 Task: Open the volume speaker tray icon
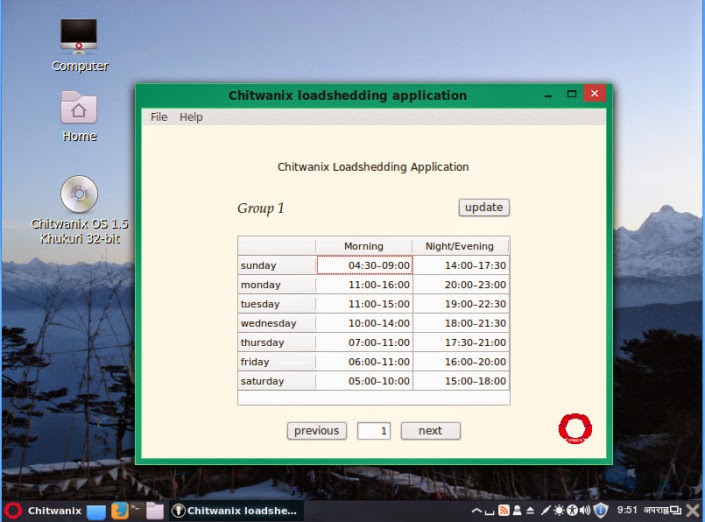point(585,510)
